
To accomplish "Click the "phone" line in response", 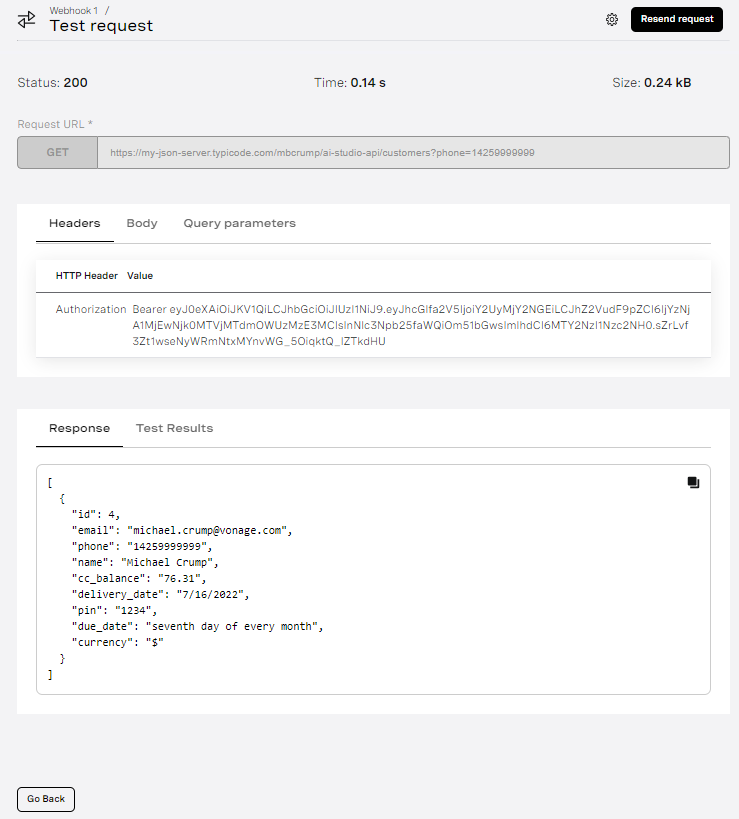I will coord(142,546).
